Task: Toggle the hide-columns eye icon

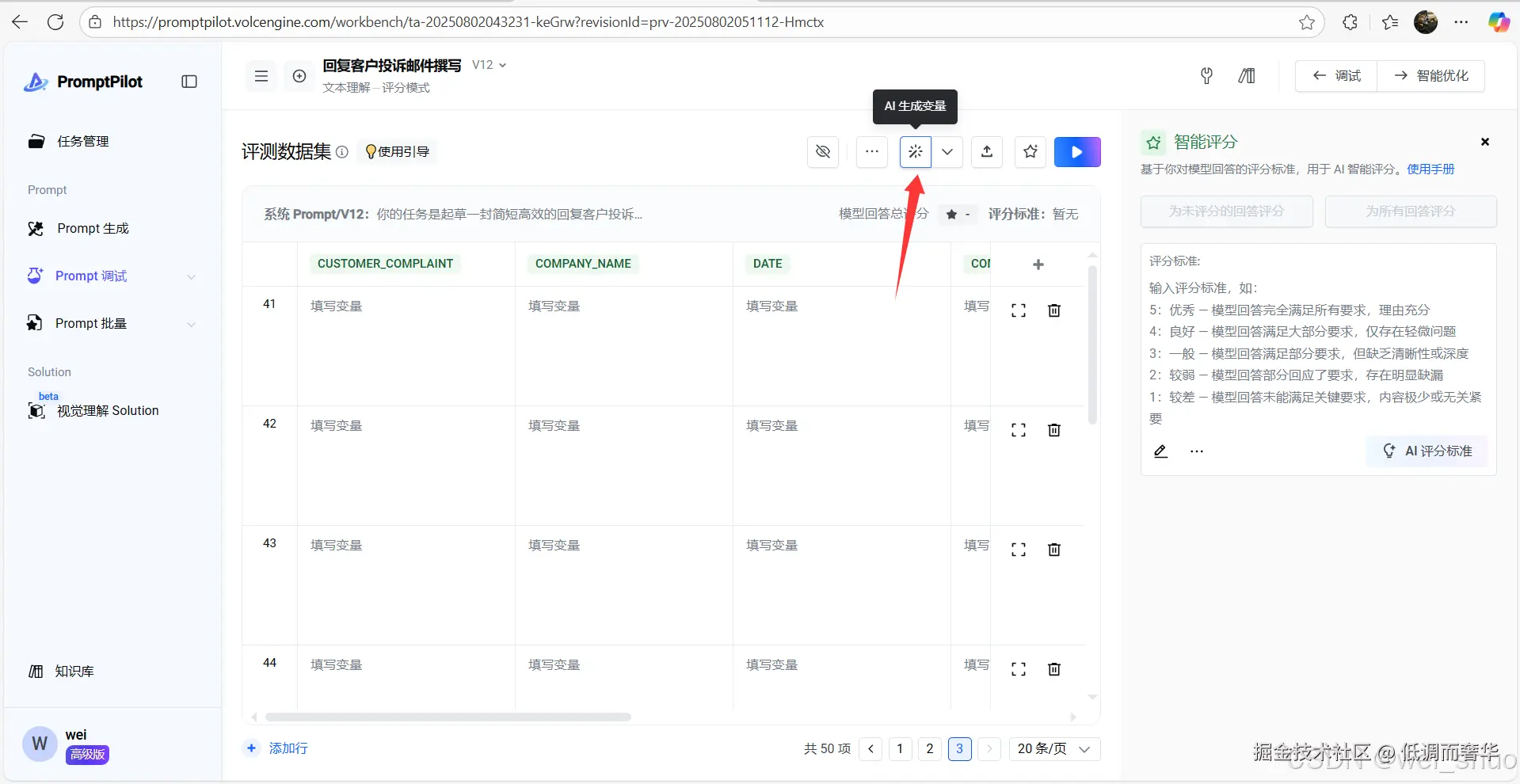Action: pos(823,152)
